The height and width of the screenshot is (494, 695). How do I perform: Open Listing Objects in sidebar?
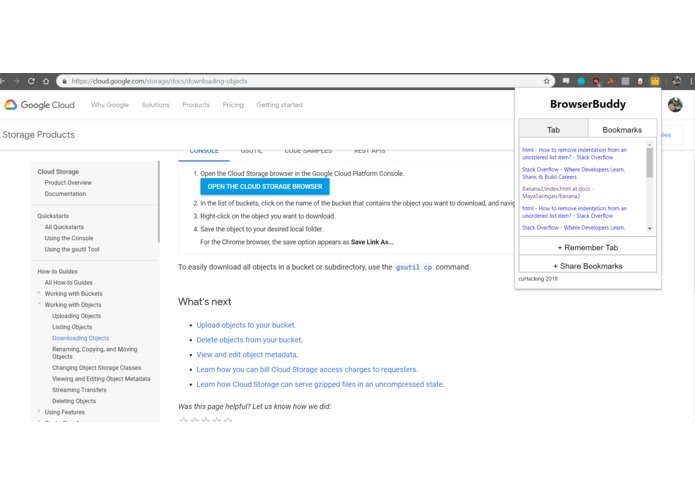click(x=72, y=327)
